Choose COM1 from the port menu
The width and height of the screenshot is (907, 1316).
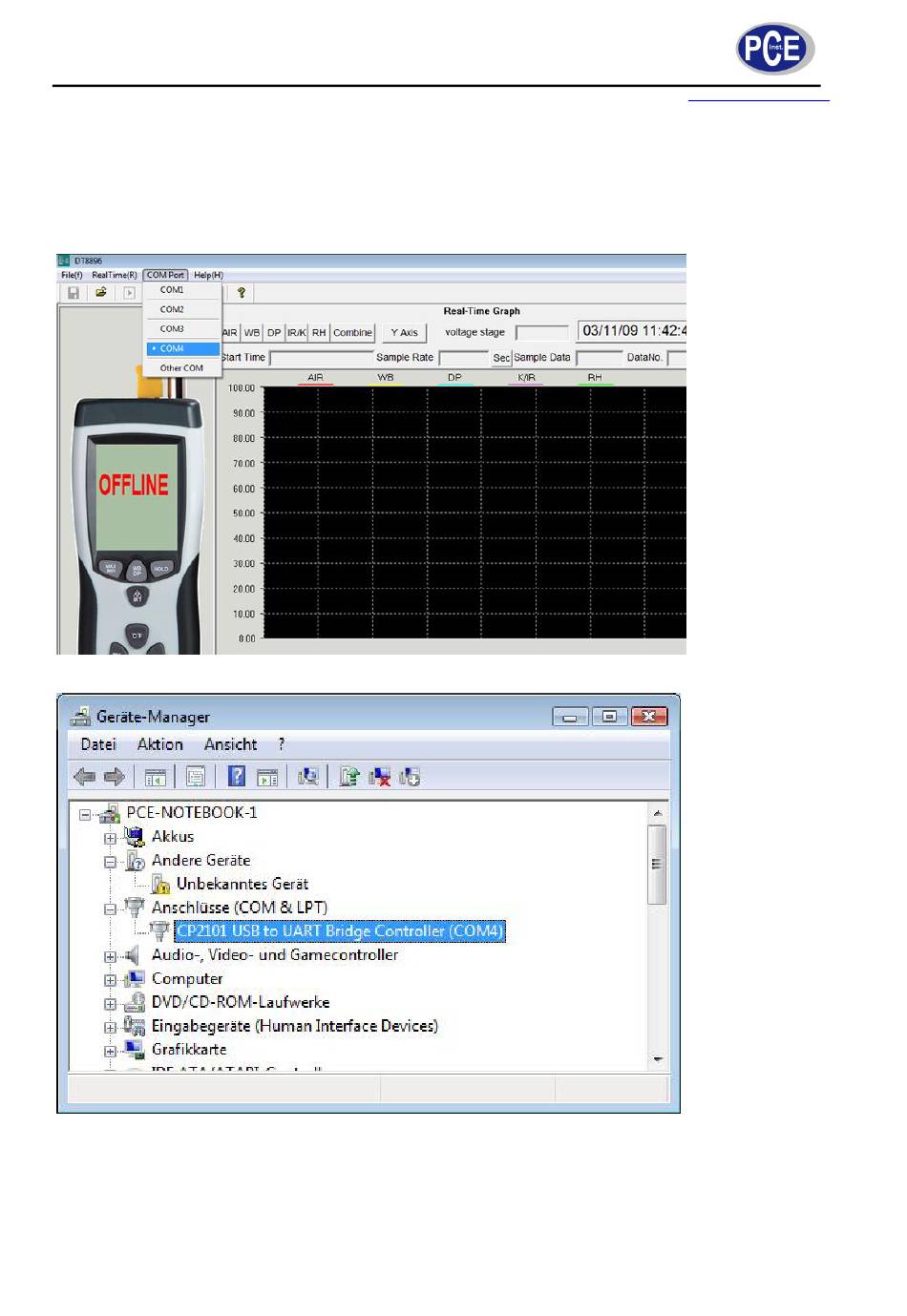pyautogui.click(x=172, y=290)
